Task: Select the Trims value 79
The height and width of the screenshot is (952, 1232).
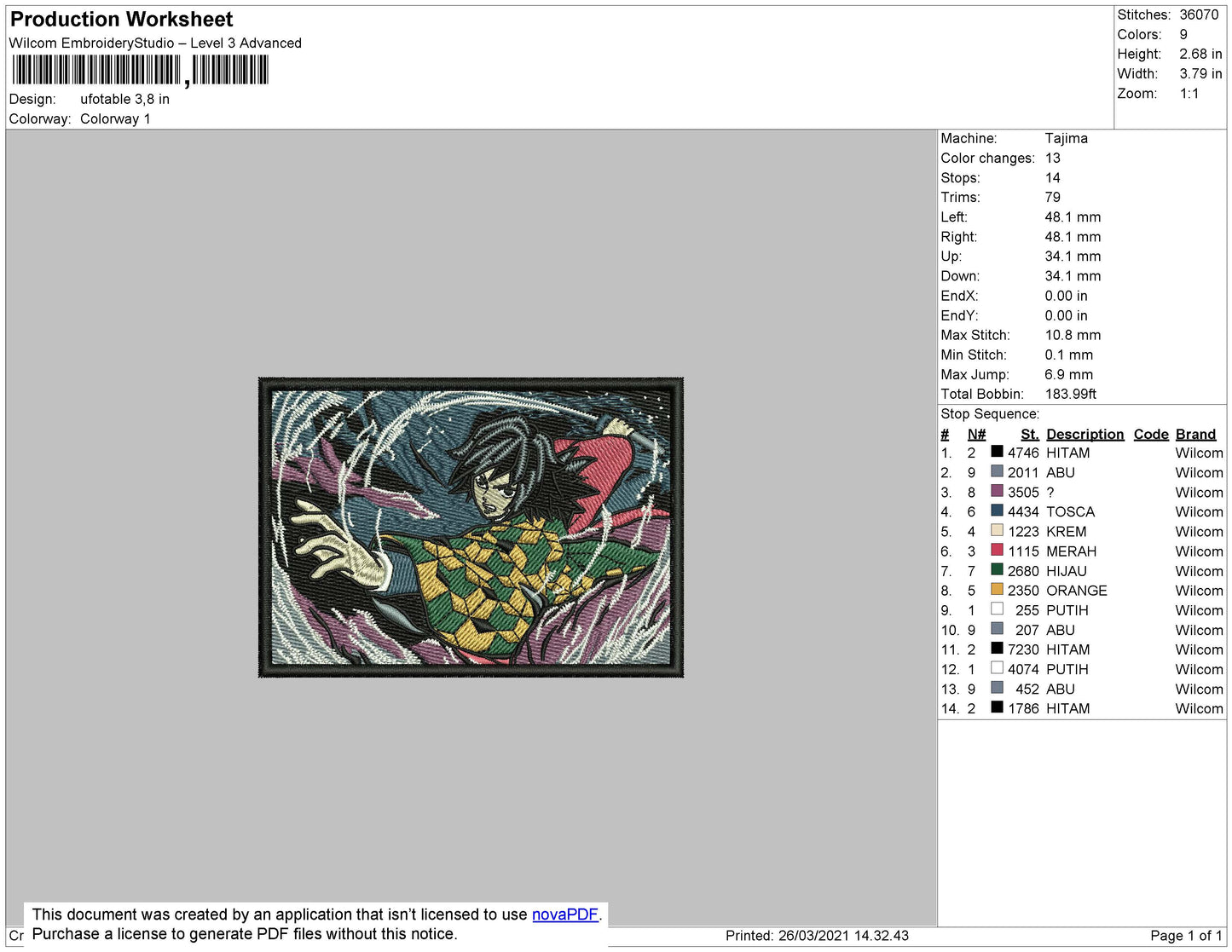Action: coord(1053,197)
